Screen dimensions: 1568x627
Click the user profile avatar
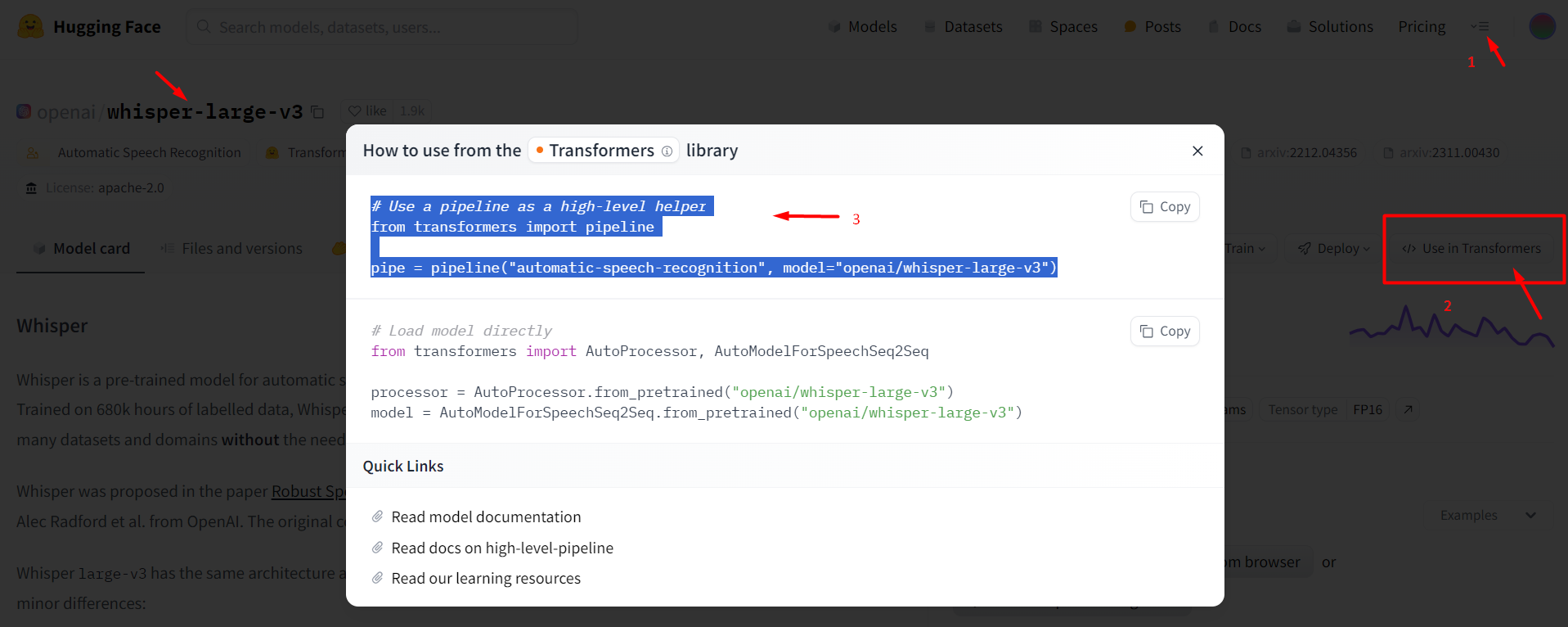[x=1542, y=26]
